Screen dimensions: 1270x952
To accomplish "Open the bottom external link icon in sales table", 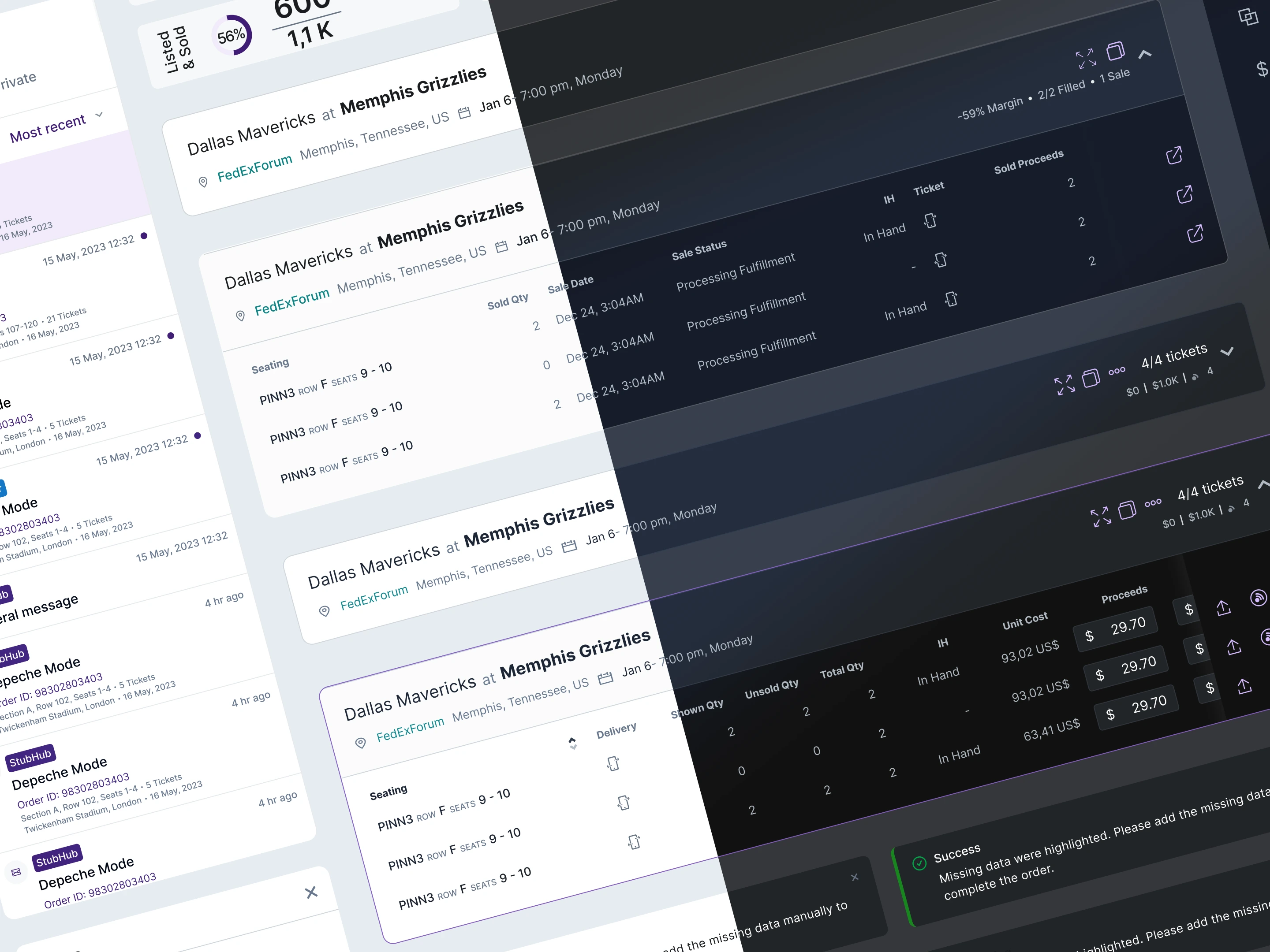I will point(1195,234).
